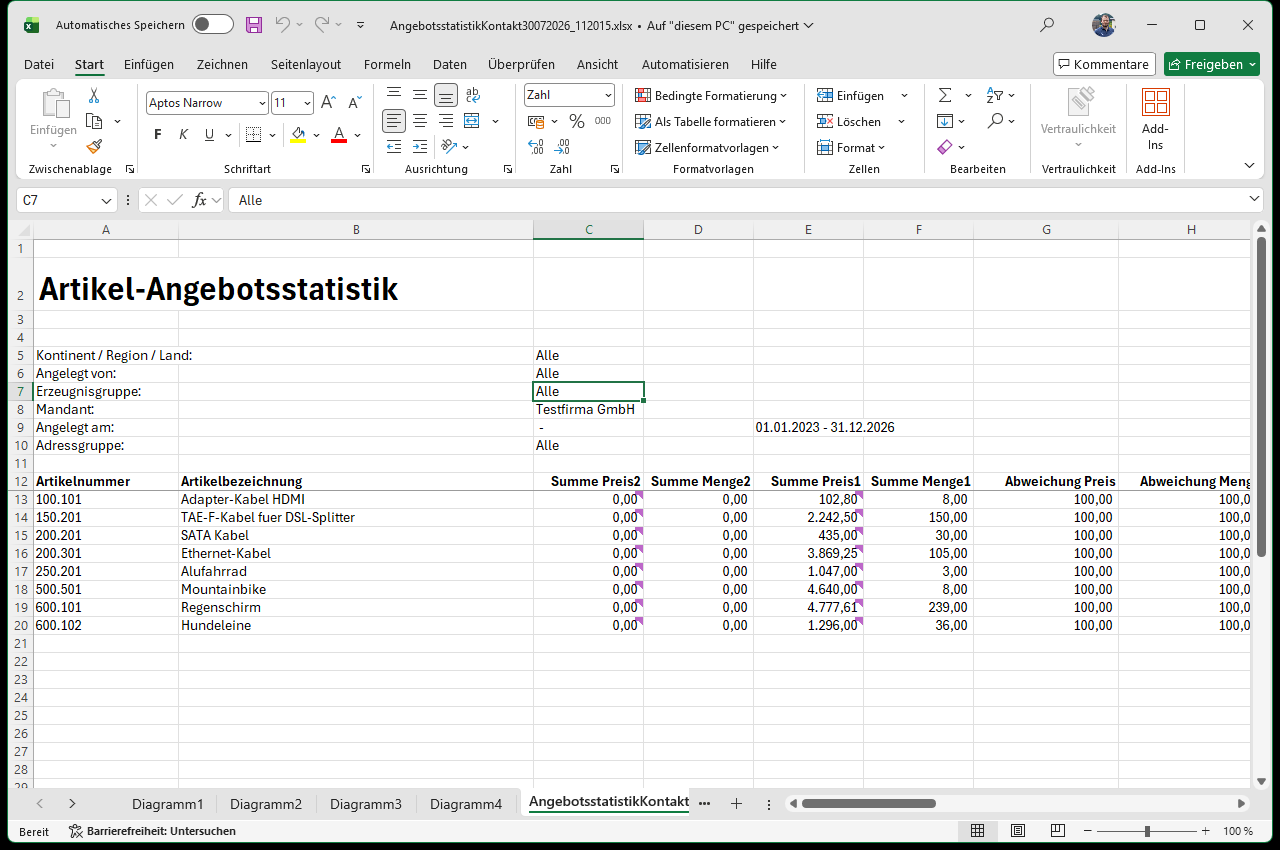This screenshot has width=1280, height=850.
Task: Expand the Name Box C7 dropdown
Action: pyautogui.click(x=107, y=200)
